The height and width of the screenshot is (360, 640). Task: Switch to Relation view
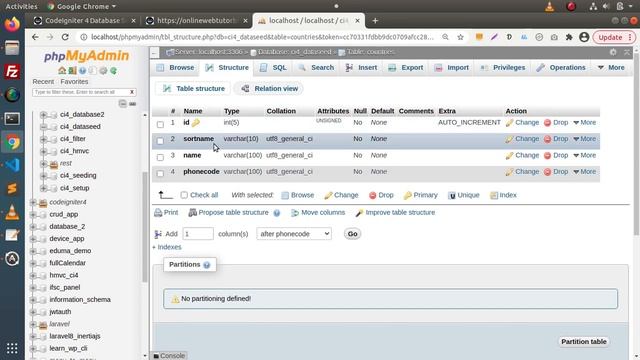pyautogui.click(x=270, y=89)
